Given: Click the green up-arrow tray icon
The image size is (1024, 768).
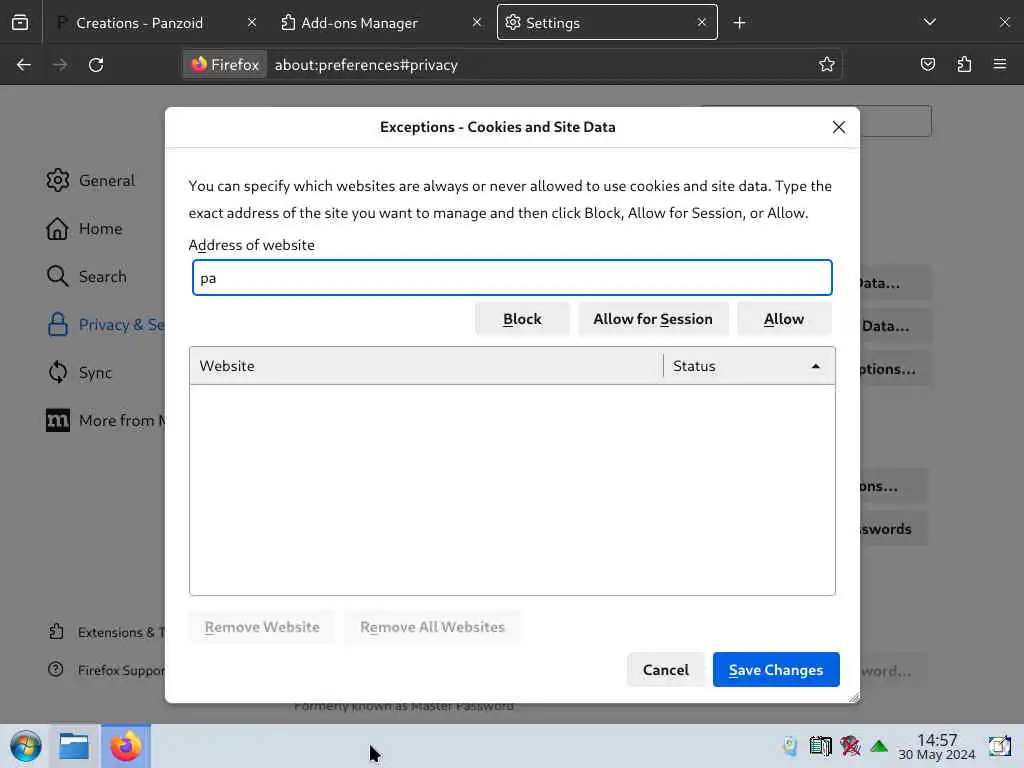Looking at the screenshot, I should (x=879, y=746).
